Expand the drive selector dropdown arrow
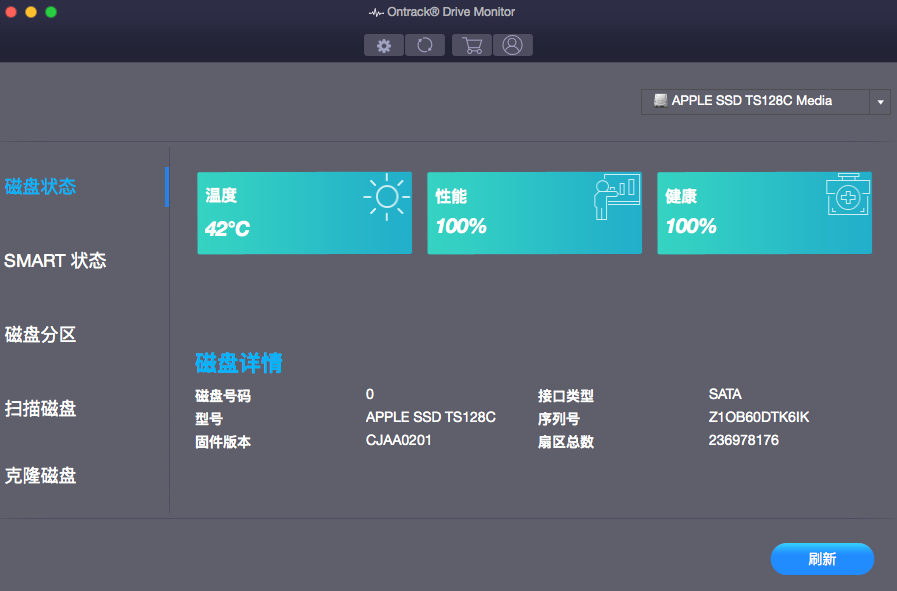 [x=880, y=102]
